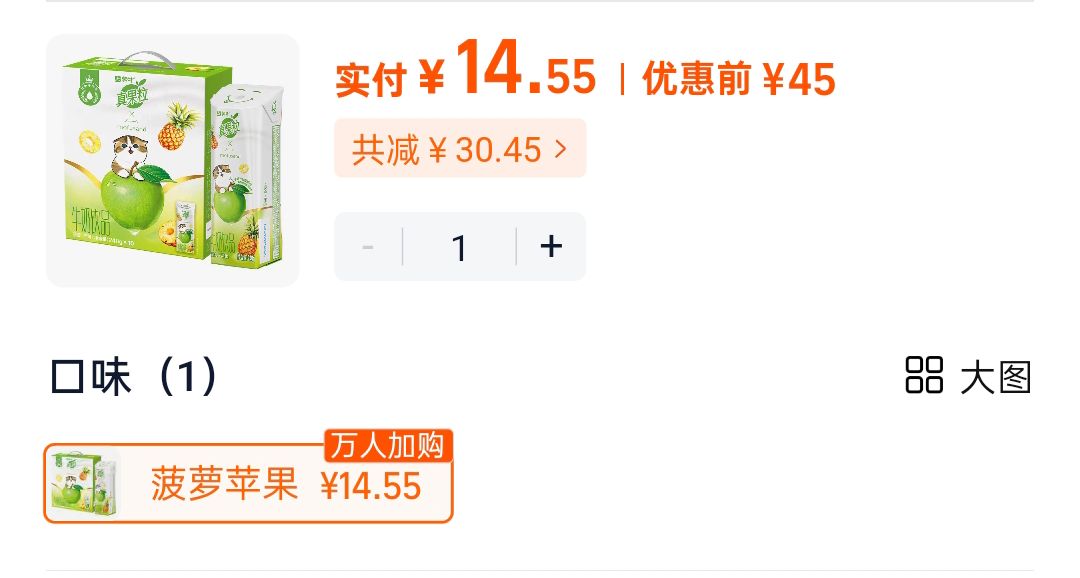Click the 口味（1）section heading

(x=135, y=376)
